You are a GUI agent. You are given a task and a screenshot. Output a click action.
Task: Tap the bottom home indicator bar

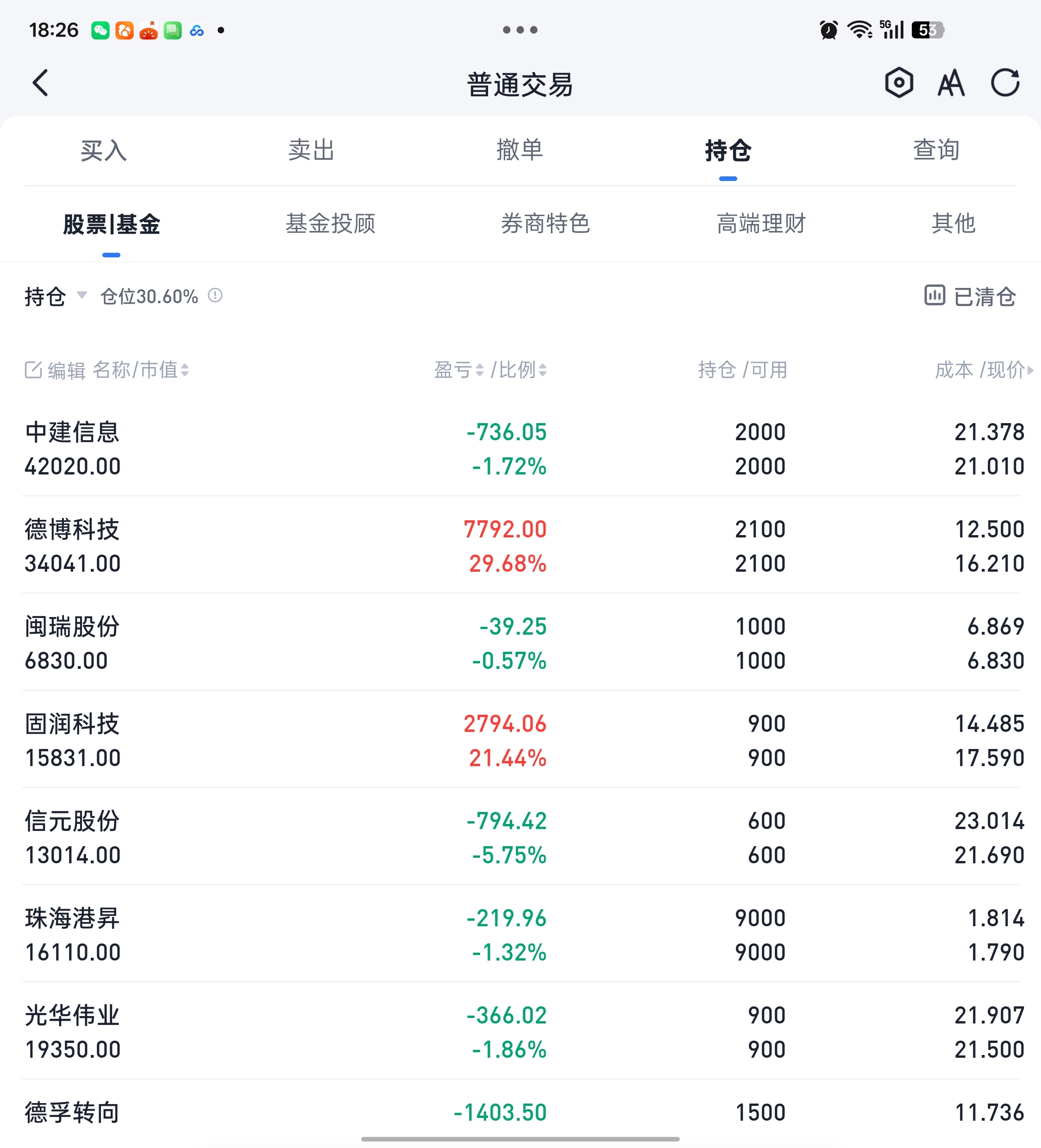[520, 1139]
